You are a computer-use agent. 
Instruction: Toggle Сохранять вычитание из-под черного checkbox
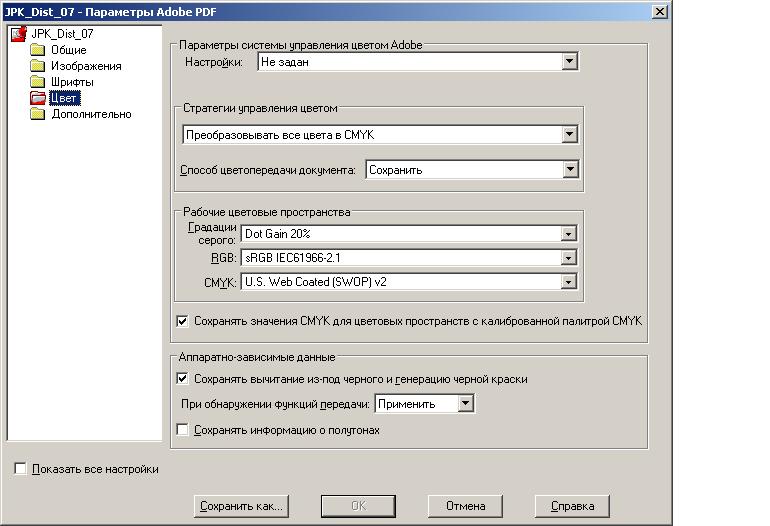[x=182, y=379]
